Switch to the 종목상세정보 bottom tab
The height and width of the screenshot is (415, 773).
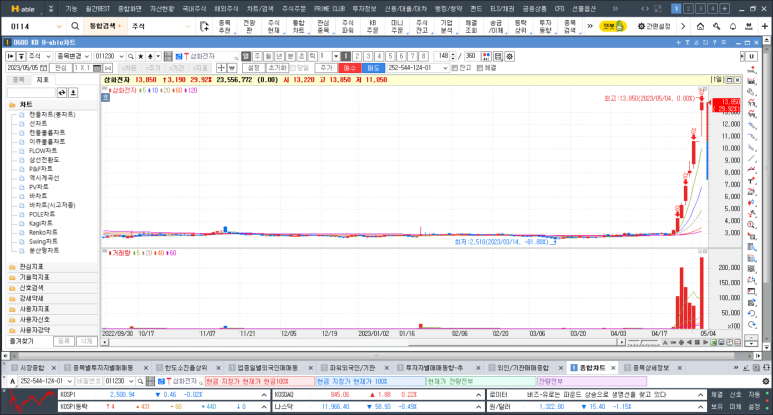click(651, 368)
